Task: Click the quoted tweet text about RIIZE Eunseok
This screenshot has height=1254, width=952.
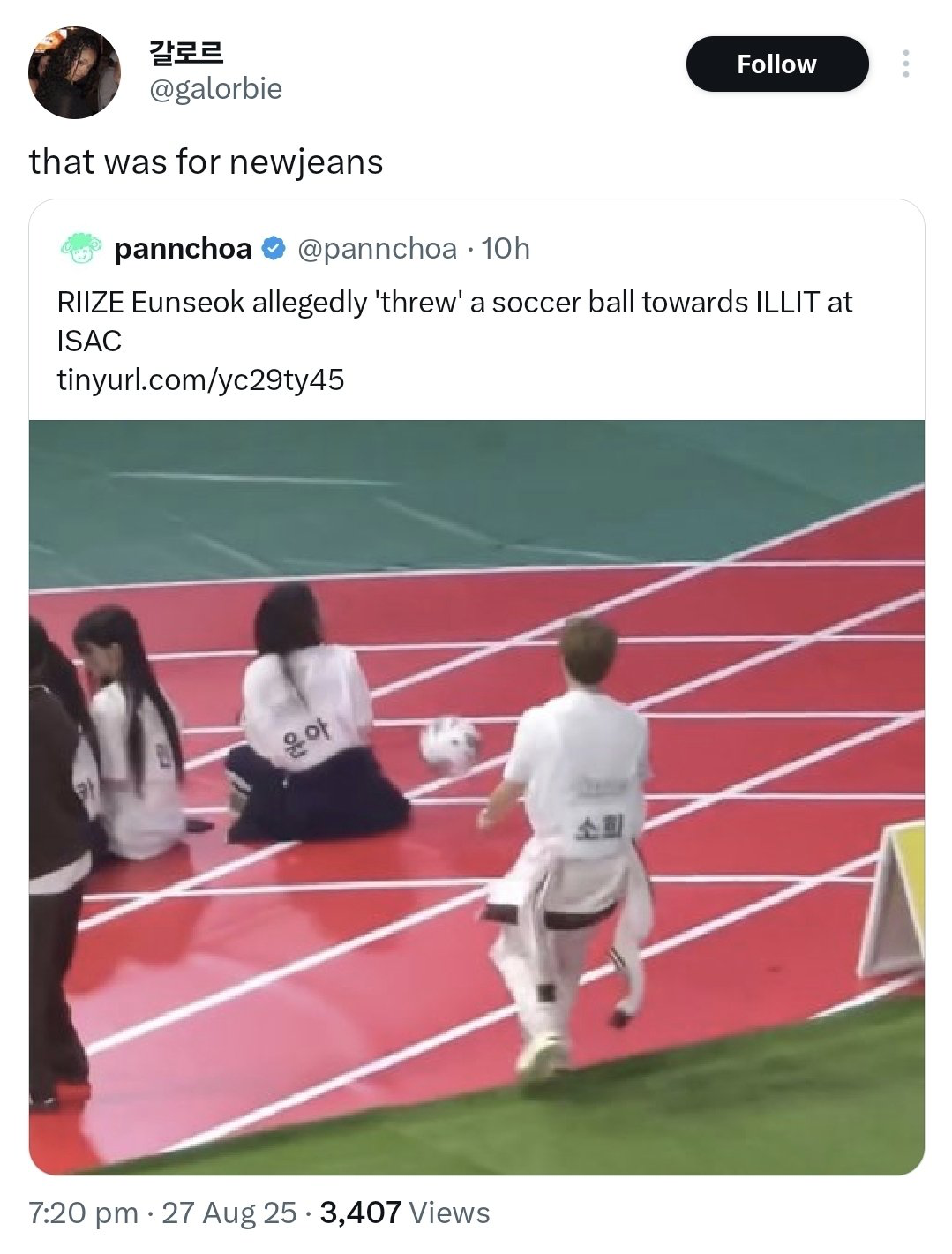Action: coord(454,321)
